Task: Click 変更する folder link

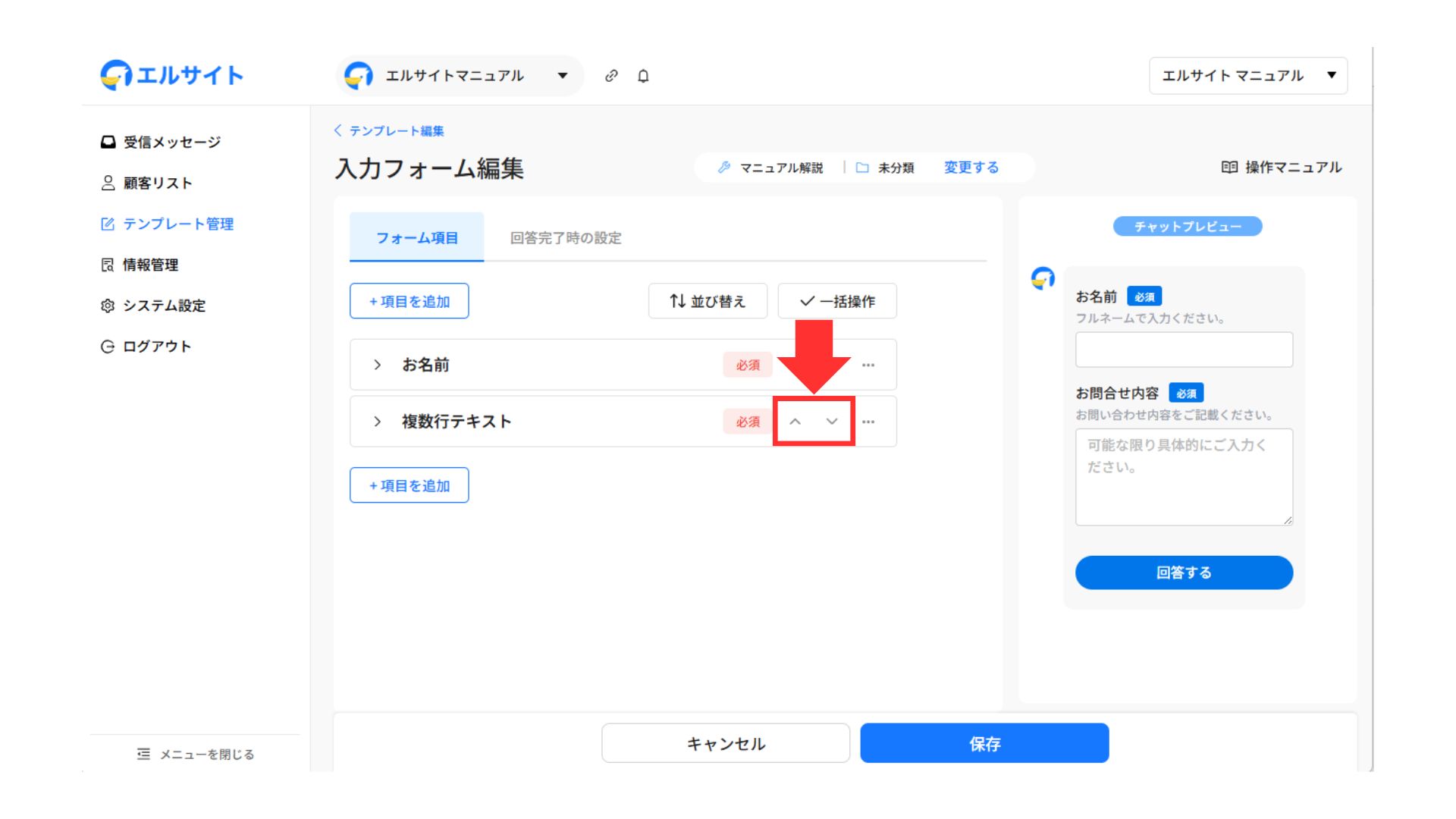Action: coord(971,168)
